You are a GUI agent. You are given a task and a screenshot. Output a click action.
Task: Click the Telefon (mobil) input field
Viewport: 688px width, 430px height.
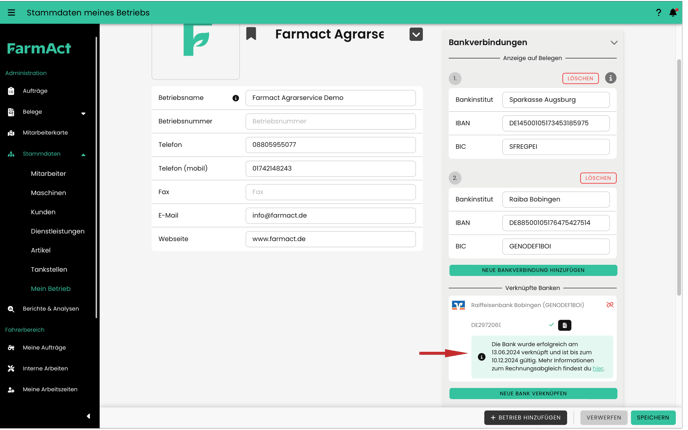click(330, 169)
